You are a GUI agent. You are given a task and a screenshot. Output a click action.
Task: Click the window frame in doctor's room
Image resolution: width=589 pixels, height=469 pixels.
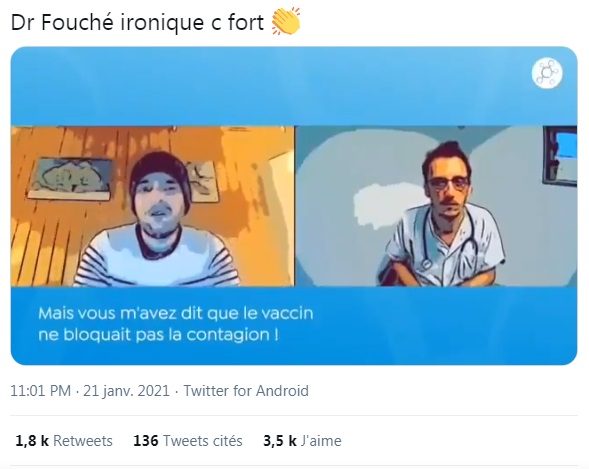click(x=560, y=157)
